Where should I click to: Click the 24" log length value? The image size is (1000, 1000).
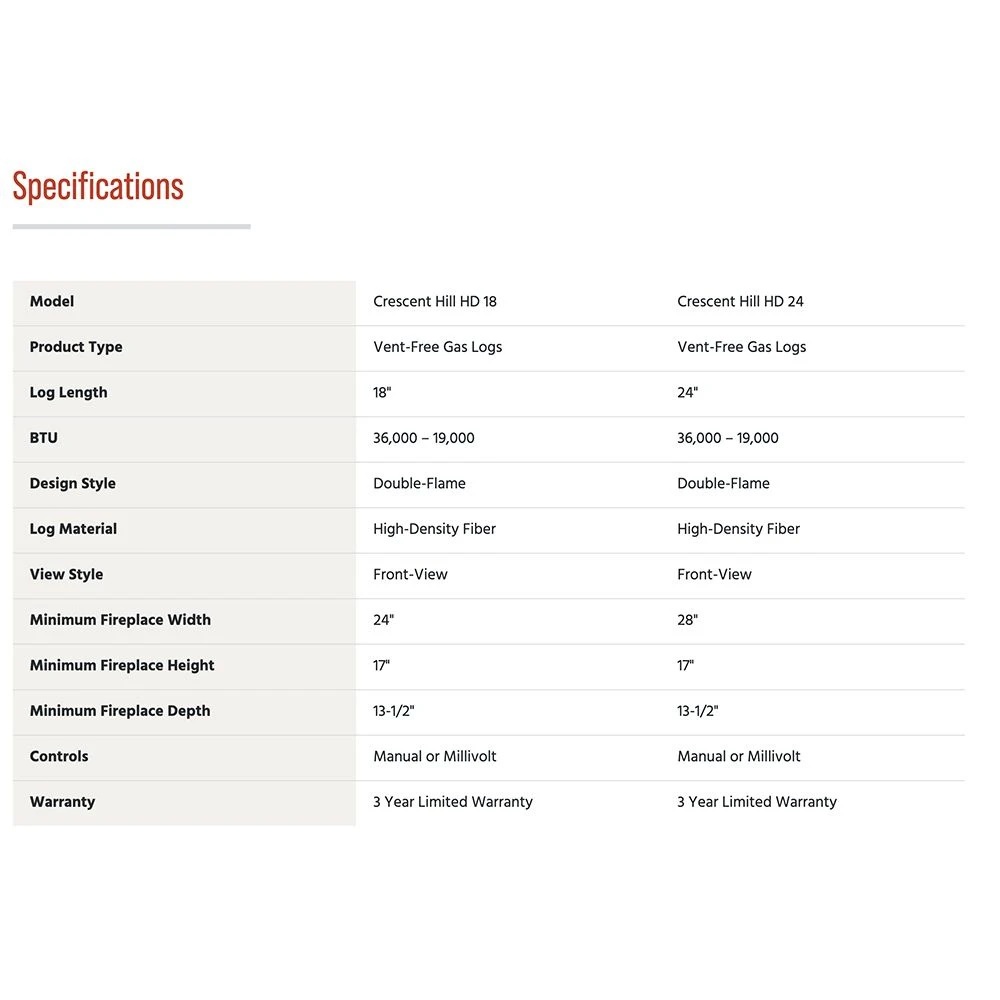click(686, 393)
